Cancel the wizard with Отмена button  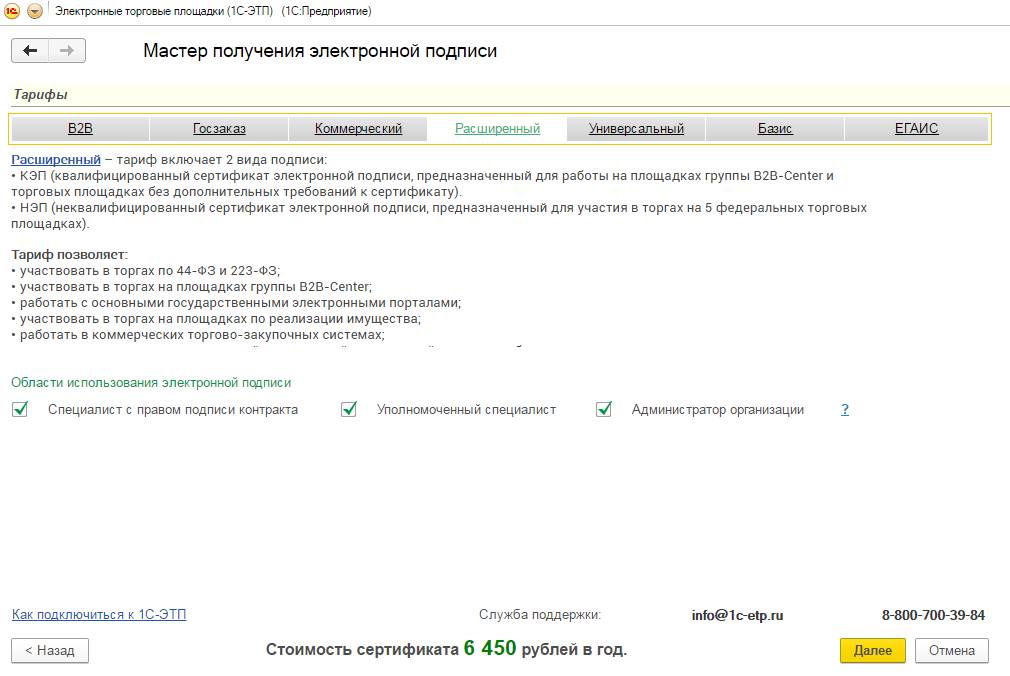[951, 650]
